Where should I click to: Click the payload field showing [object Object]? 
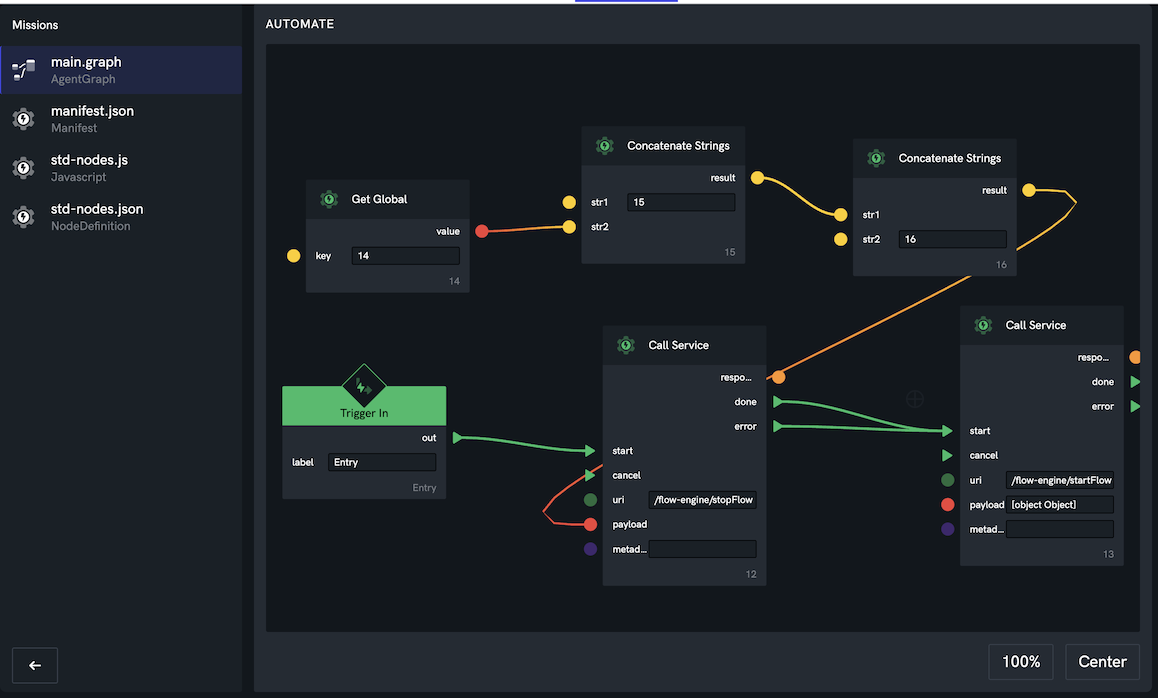click(1060, 504)
